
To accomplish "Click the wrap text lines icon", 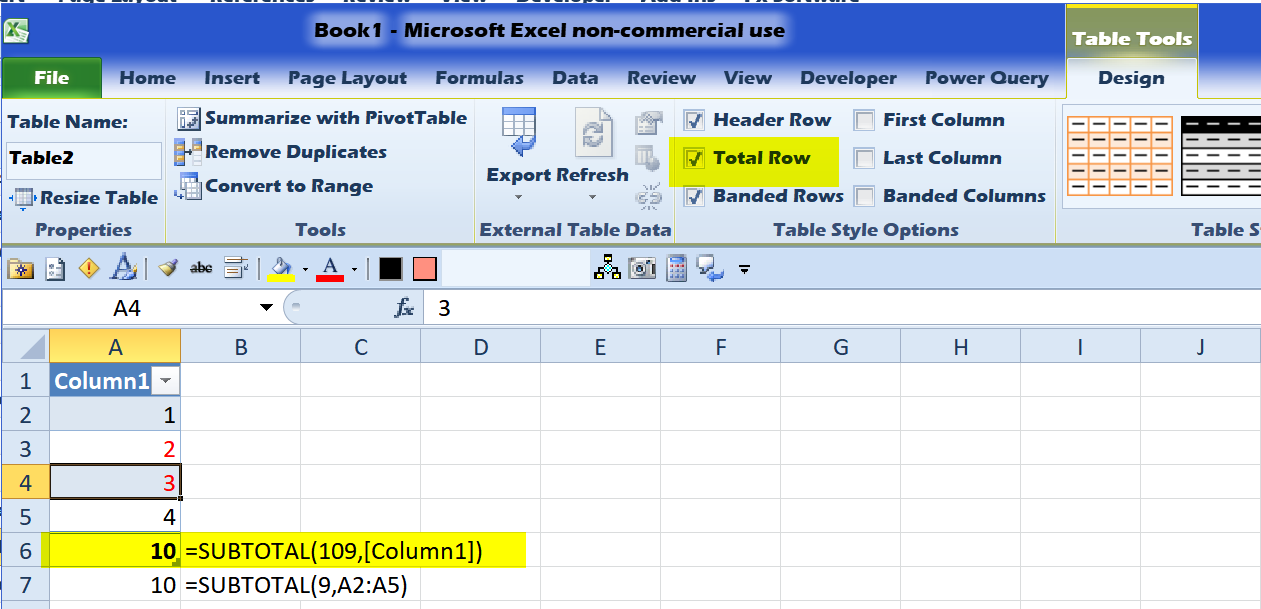I will pyautogui.click(x=236, y=268).
